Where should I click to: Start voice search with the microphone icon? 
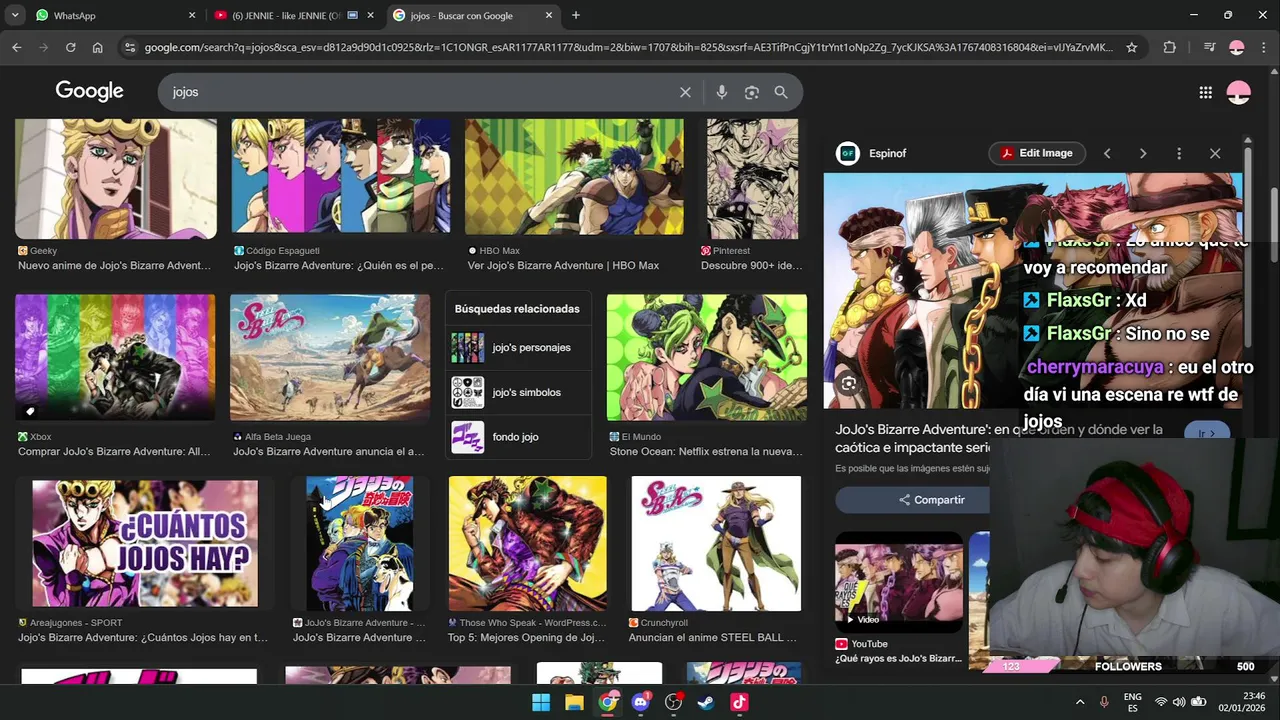pyautogui.click(x=722, y=92)
